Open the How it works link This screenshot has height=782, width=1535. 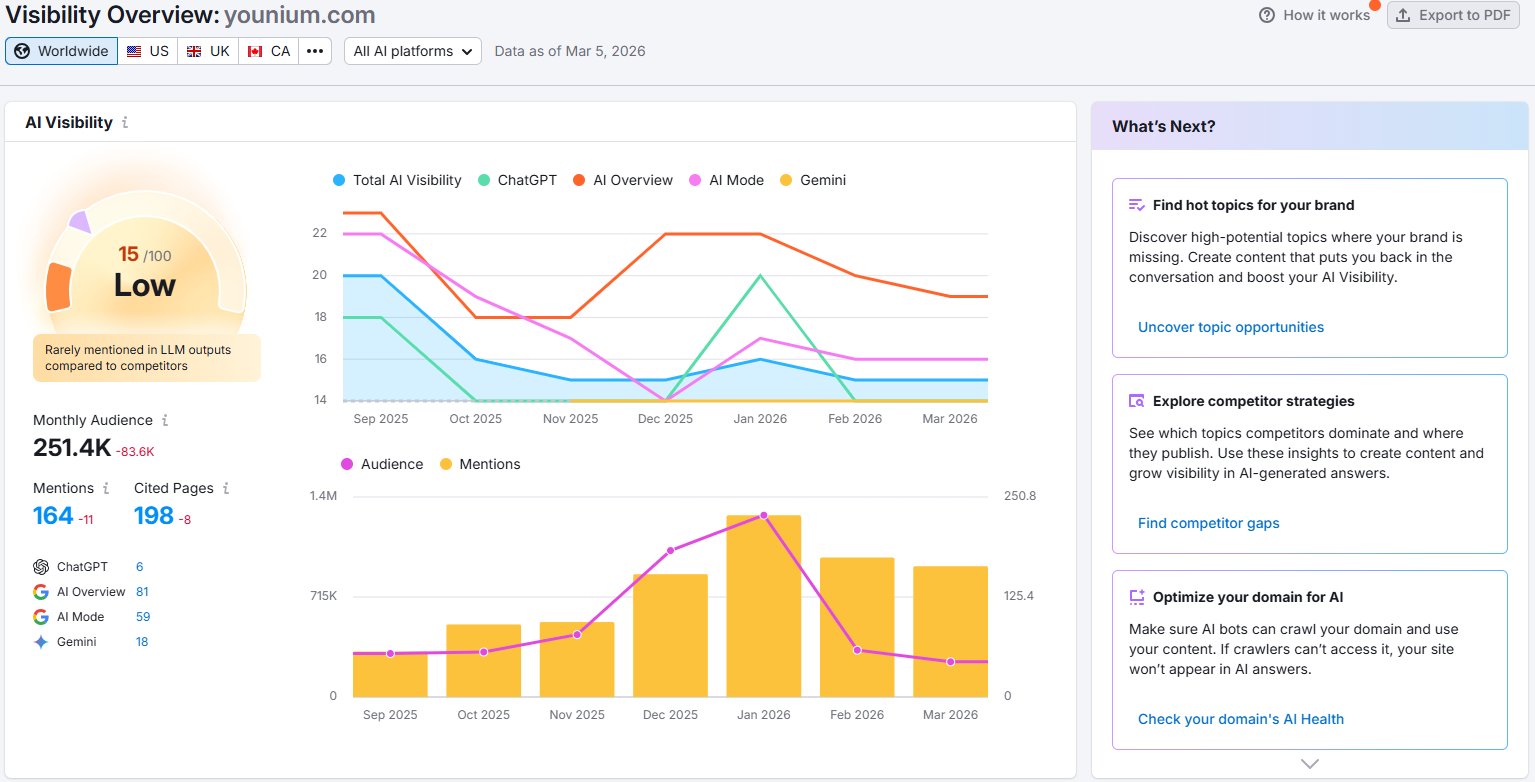pyautogui.click(x=1315, y=15)
